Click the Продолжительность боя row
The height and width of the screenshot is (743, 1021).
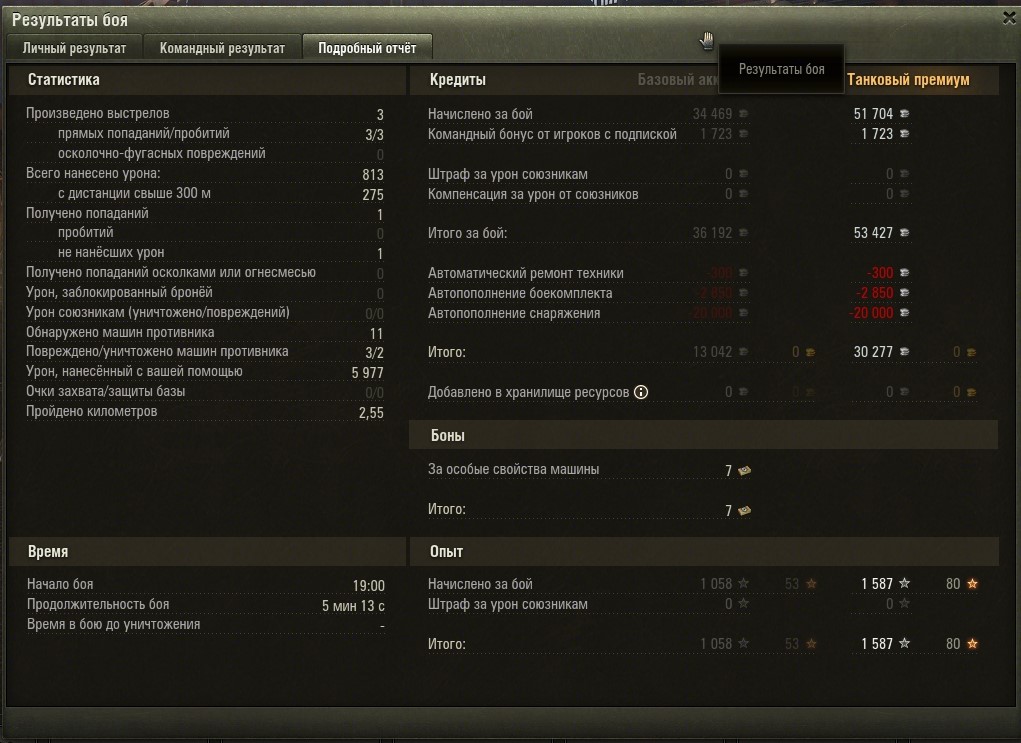pos(206,605)
